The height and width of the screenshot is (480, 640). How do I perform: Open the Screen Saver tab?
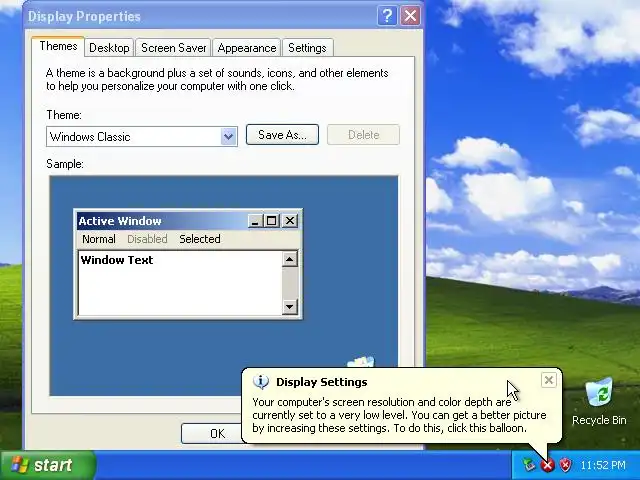click(x=173, y=48)
